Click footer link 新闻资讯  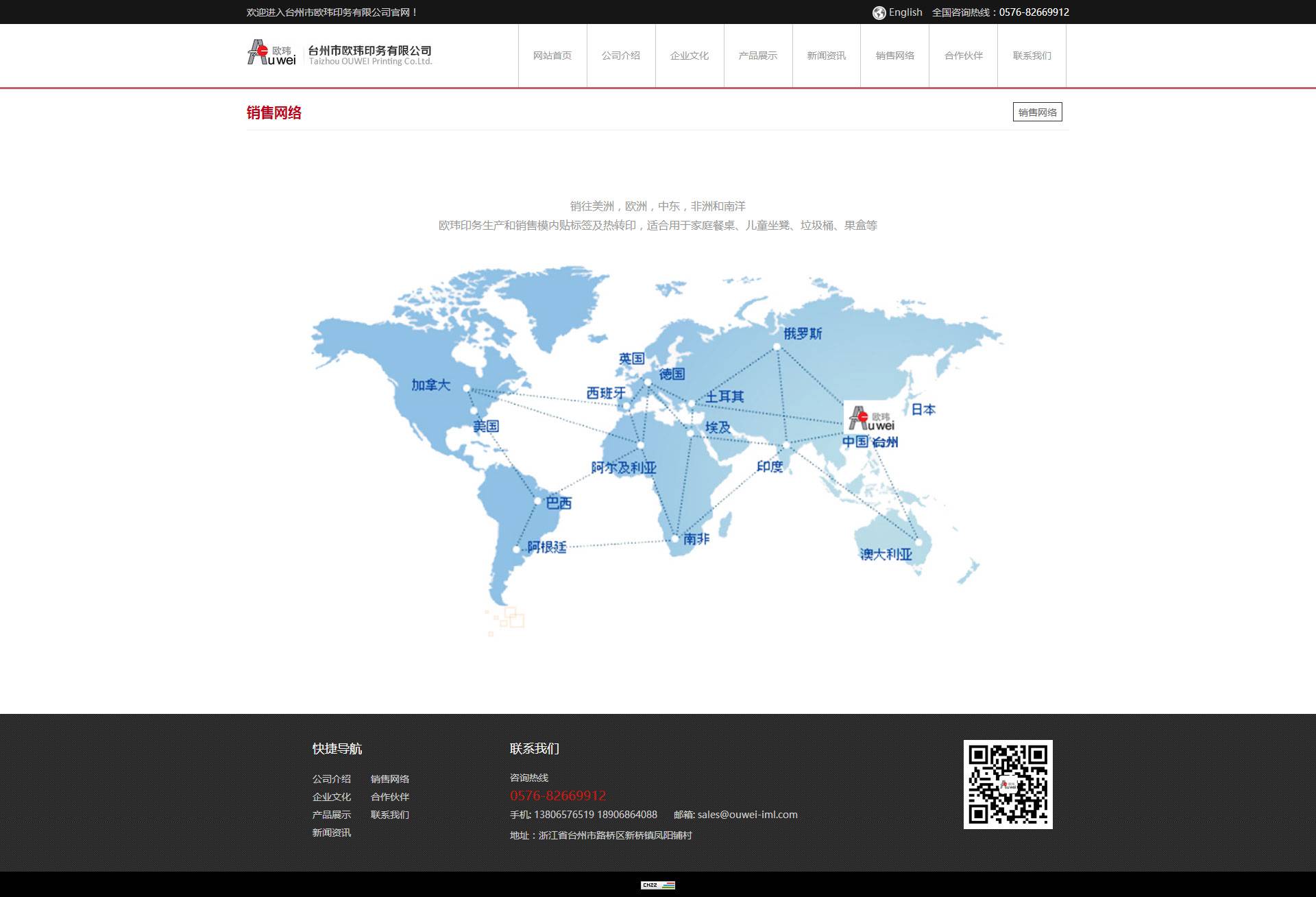coord(332,833)
